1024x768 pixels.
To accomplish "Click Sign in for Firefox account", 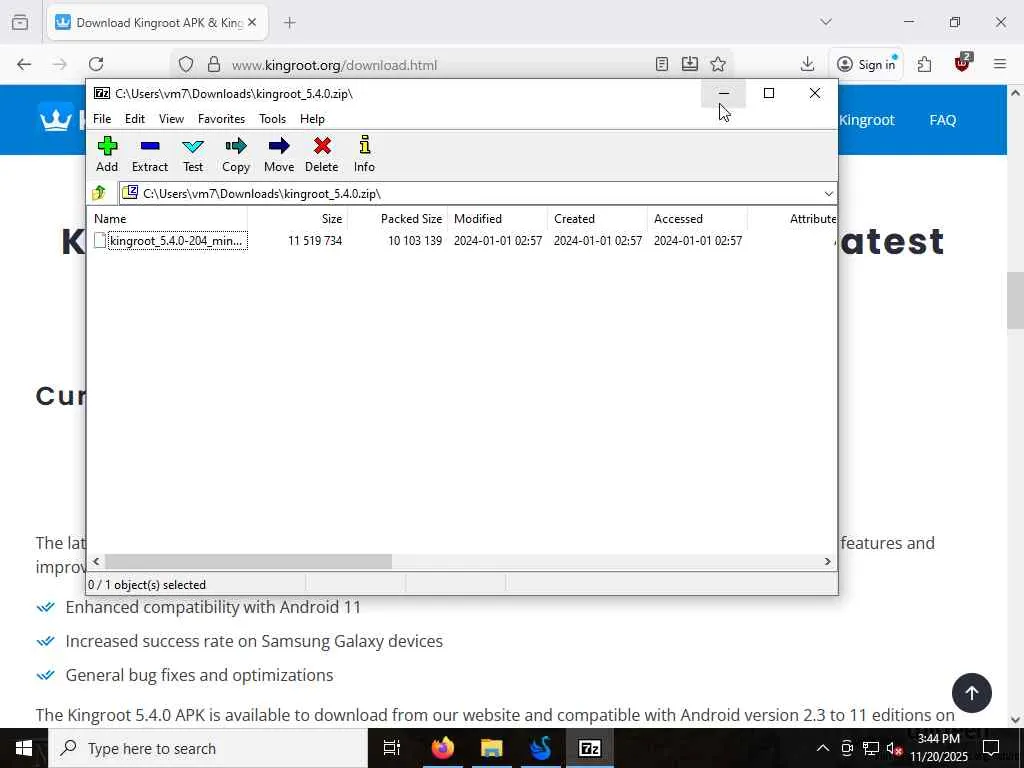I will [x=866, y=64].
